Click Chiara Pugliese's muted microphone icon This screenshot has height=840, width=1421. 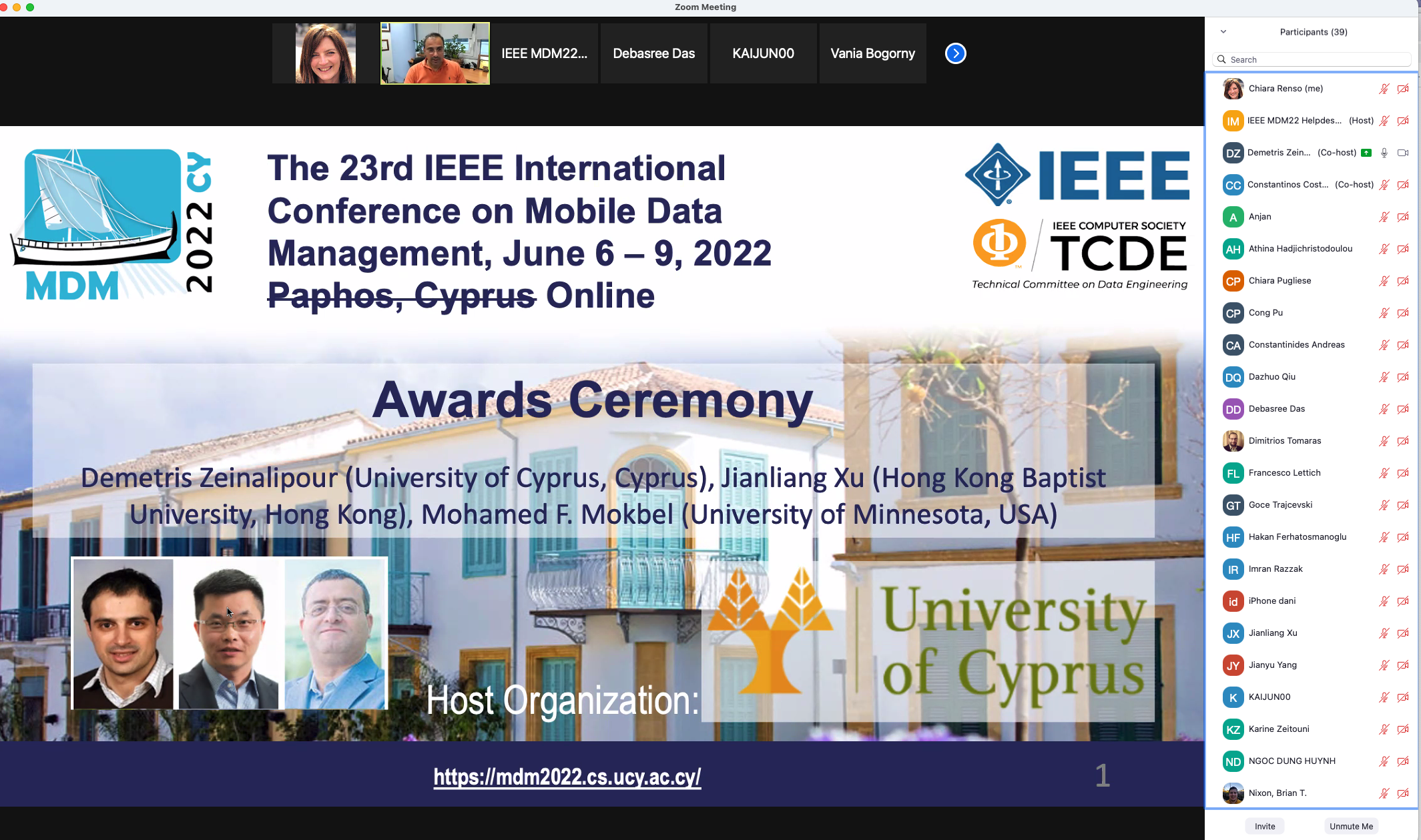coord(1384,281)
